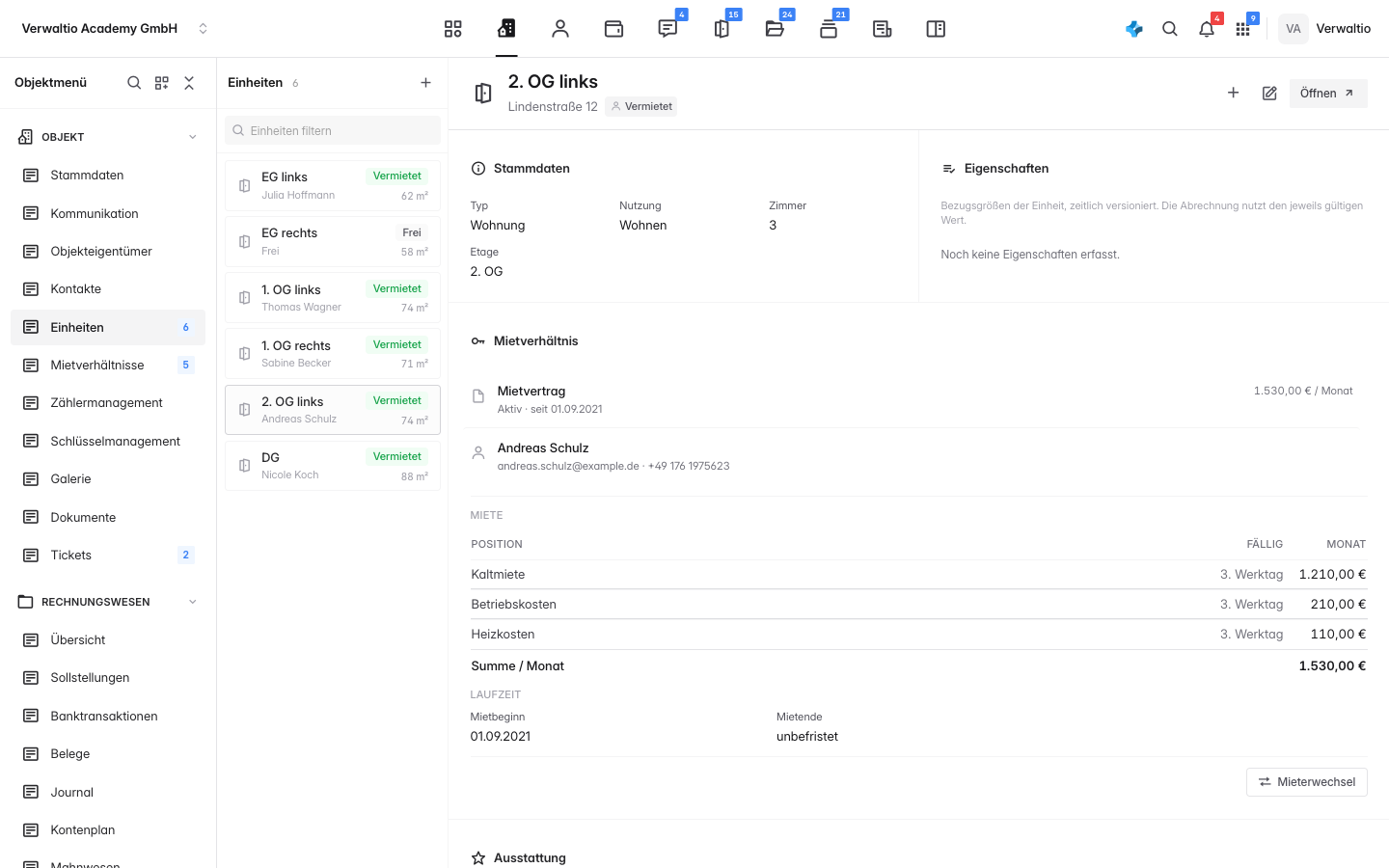Open the door icon with badge 15

click(x=722, y=29)
